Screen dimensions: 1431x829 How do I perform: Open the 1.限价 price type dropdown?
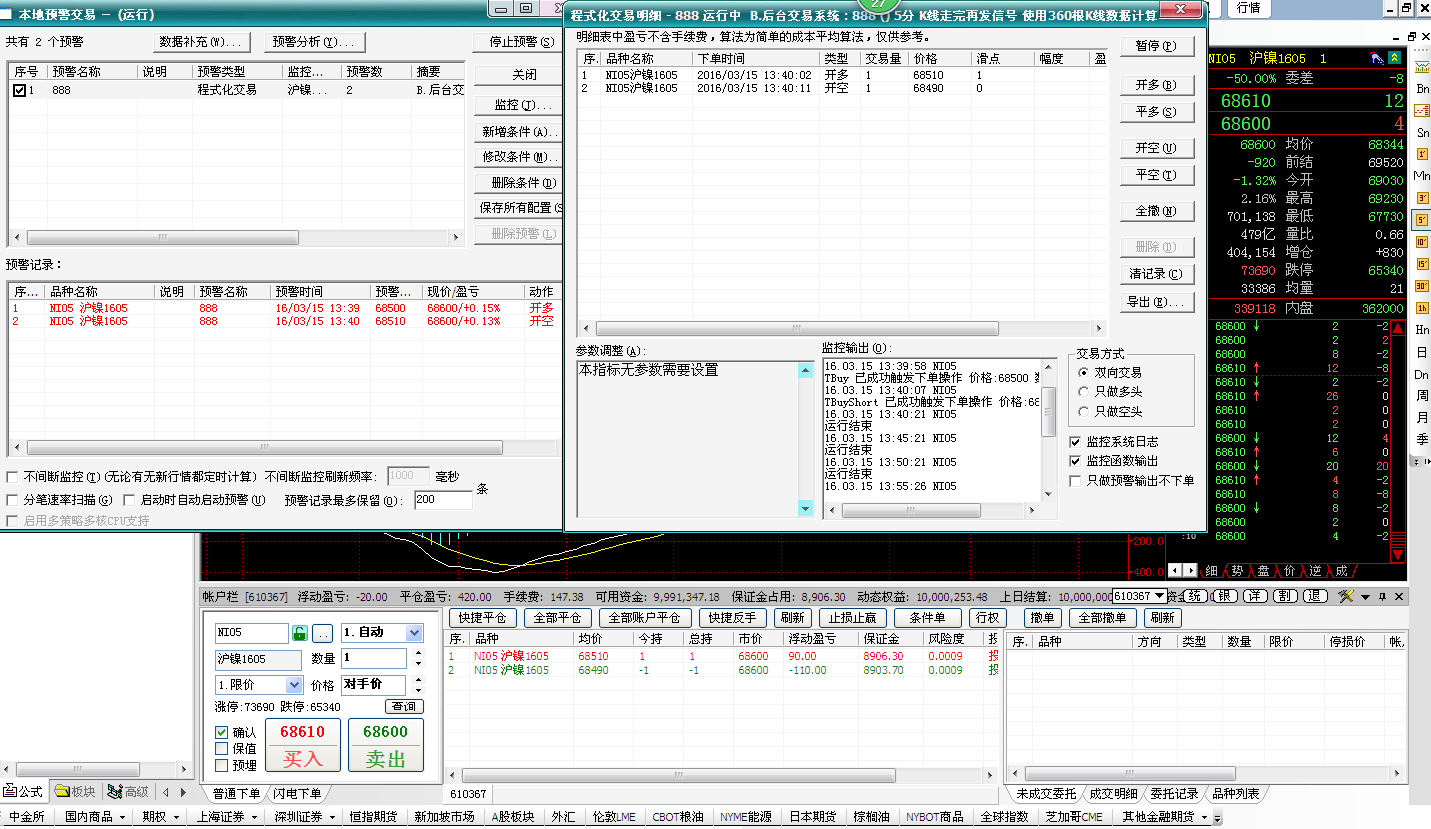click(294, 685)
